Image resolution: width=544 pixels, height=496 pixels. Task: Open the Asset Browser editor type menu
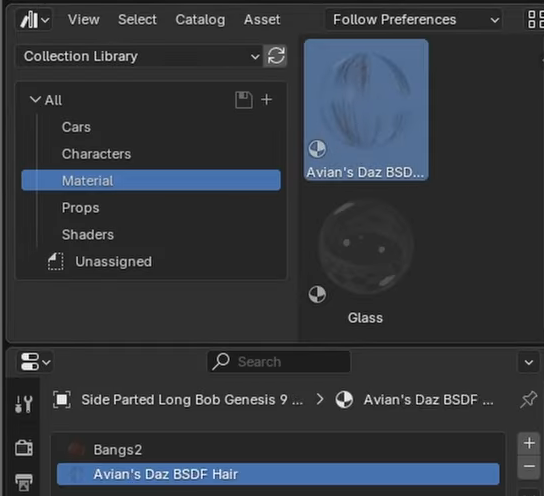(34, 20)
